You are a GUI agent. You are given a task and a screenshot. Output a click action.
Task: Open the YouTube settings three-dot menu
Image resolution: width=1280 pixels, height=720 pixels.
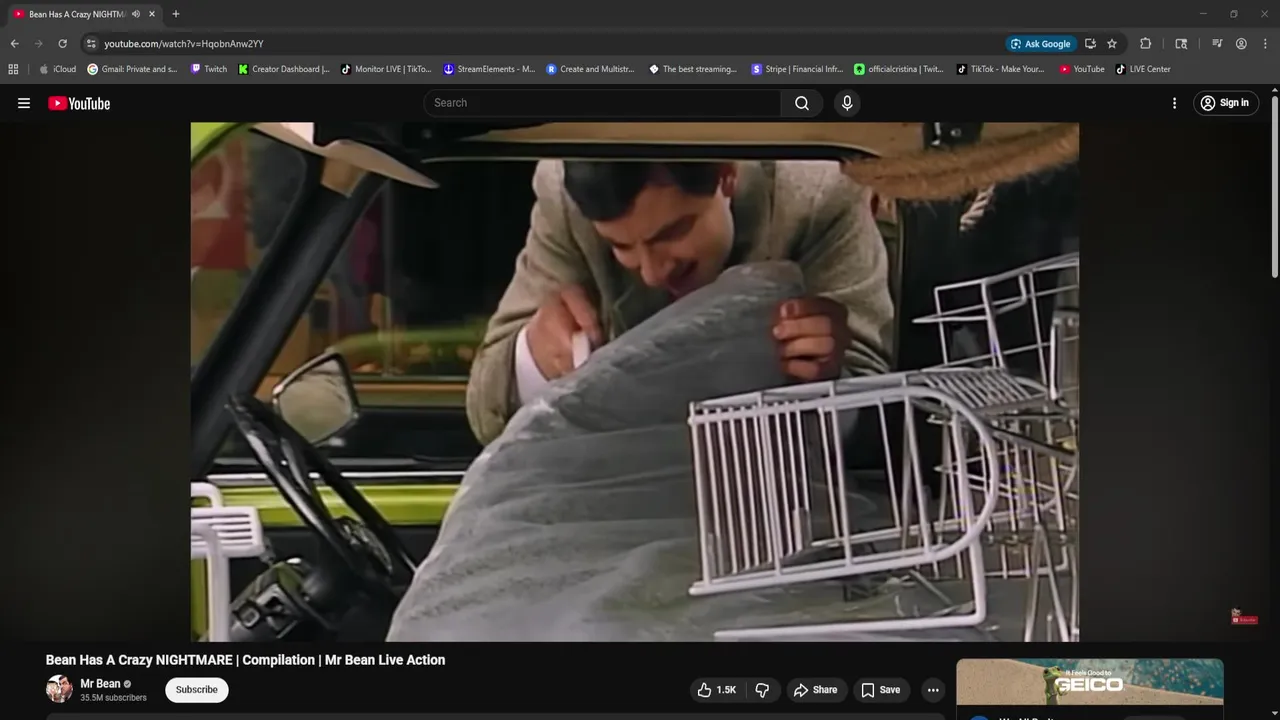pos(1174,103)
